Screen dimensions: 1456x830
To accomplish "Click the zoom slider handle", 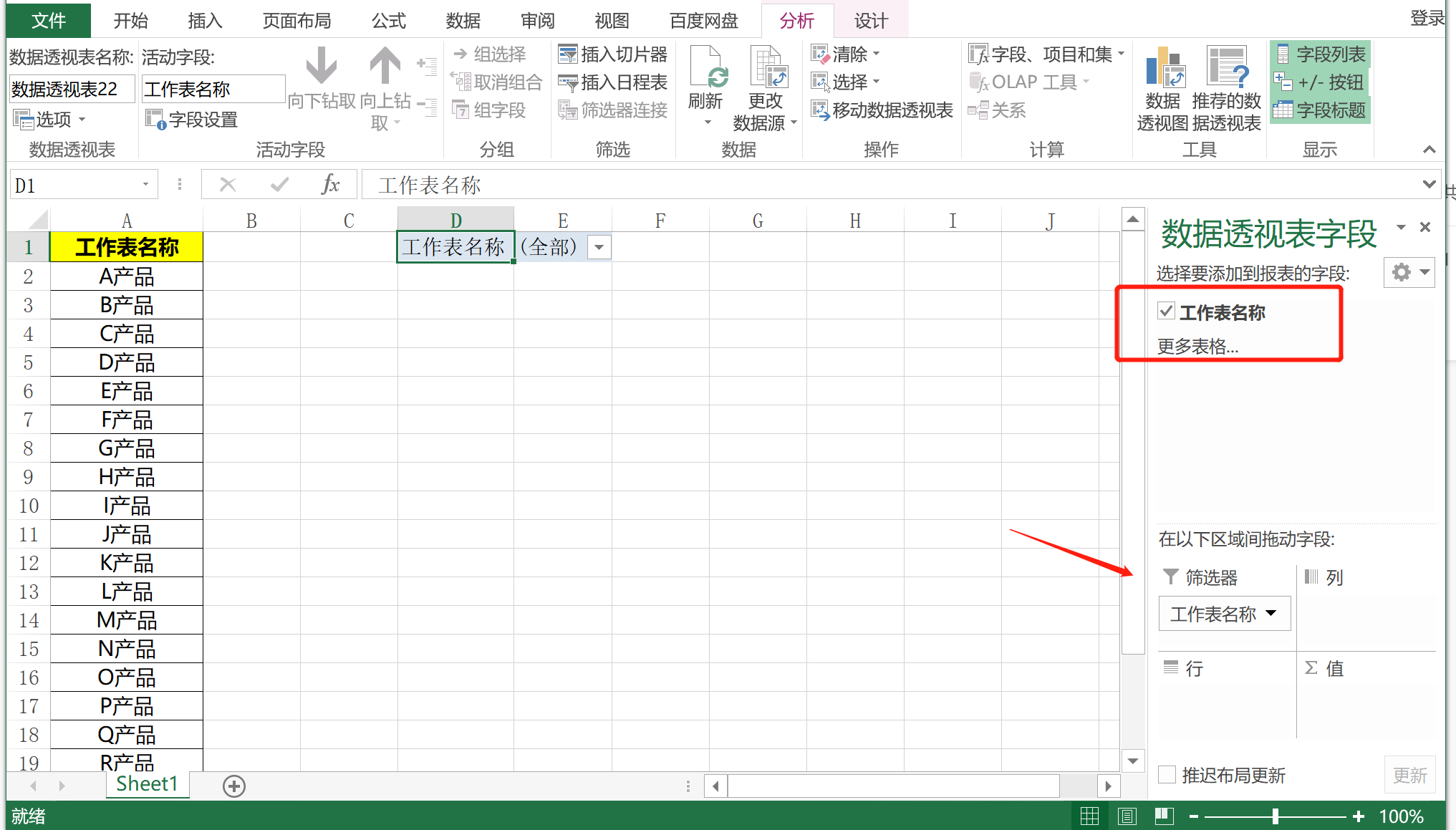I will point(1275,816).
